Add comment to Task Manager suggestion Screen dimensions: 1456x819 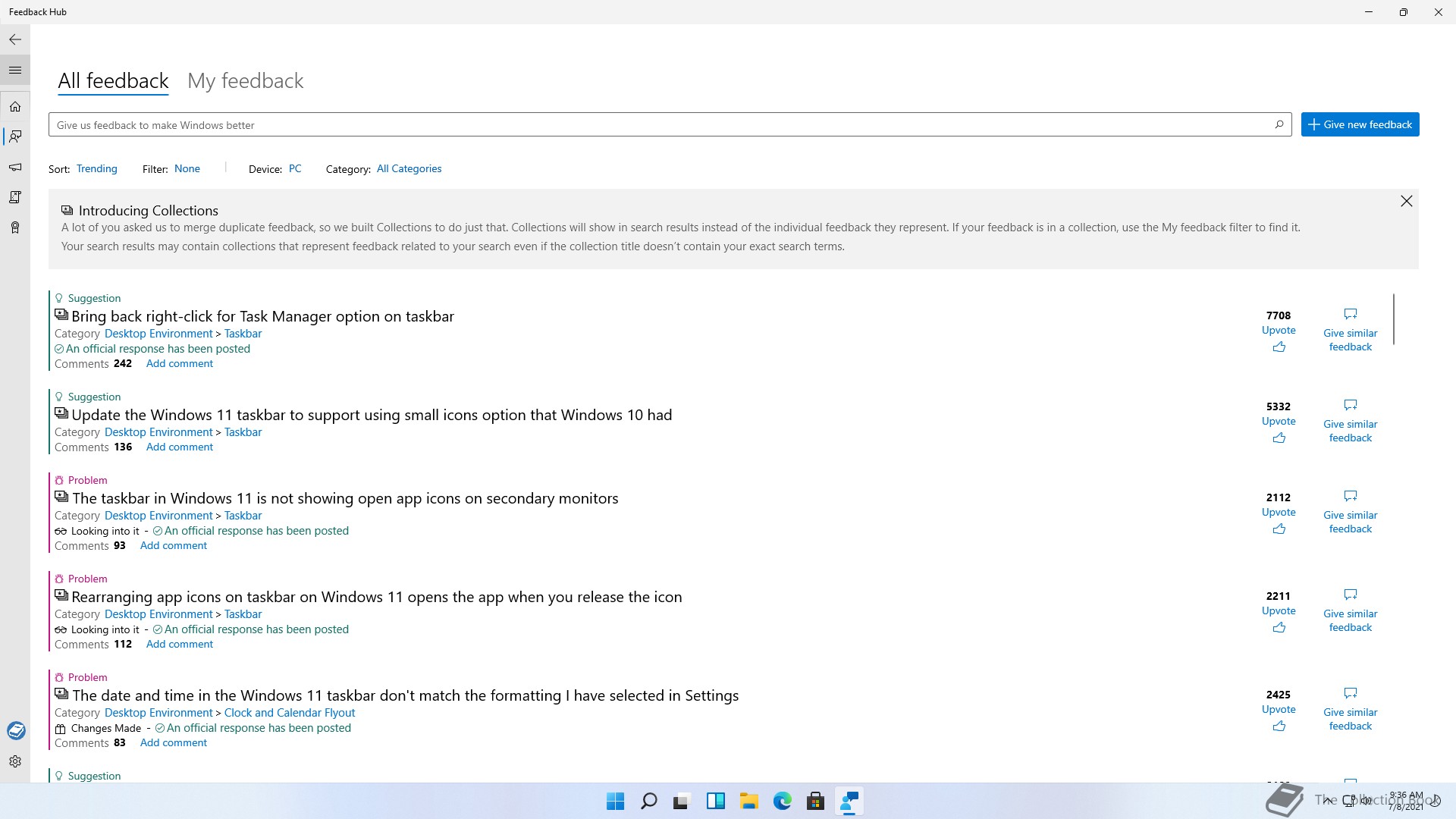pos(180,363)
